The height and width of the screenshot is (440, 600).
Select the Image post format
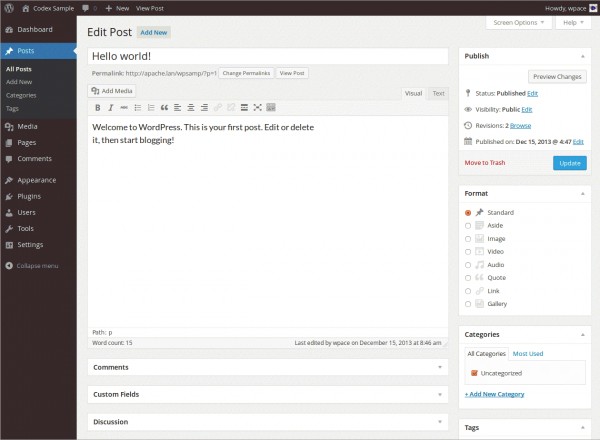pos(468,239)
